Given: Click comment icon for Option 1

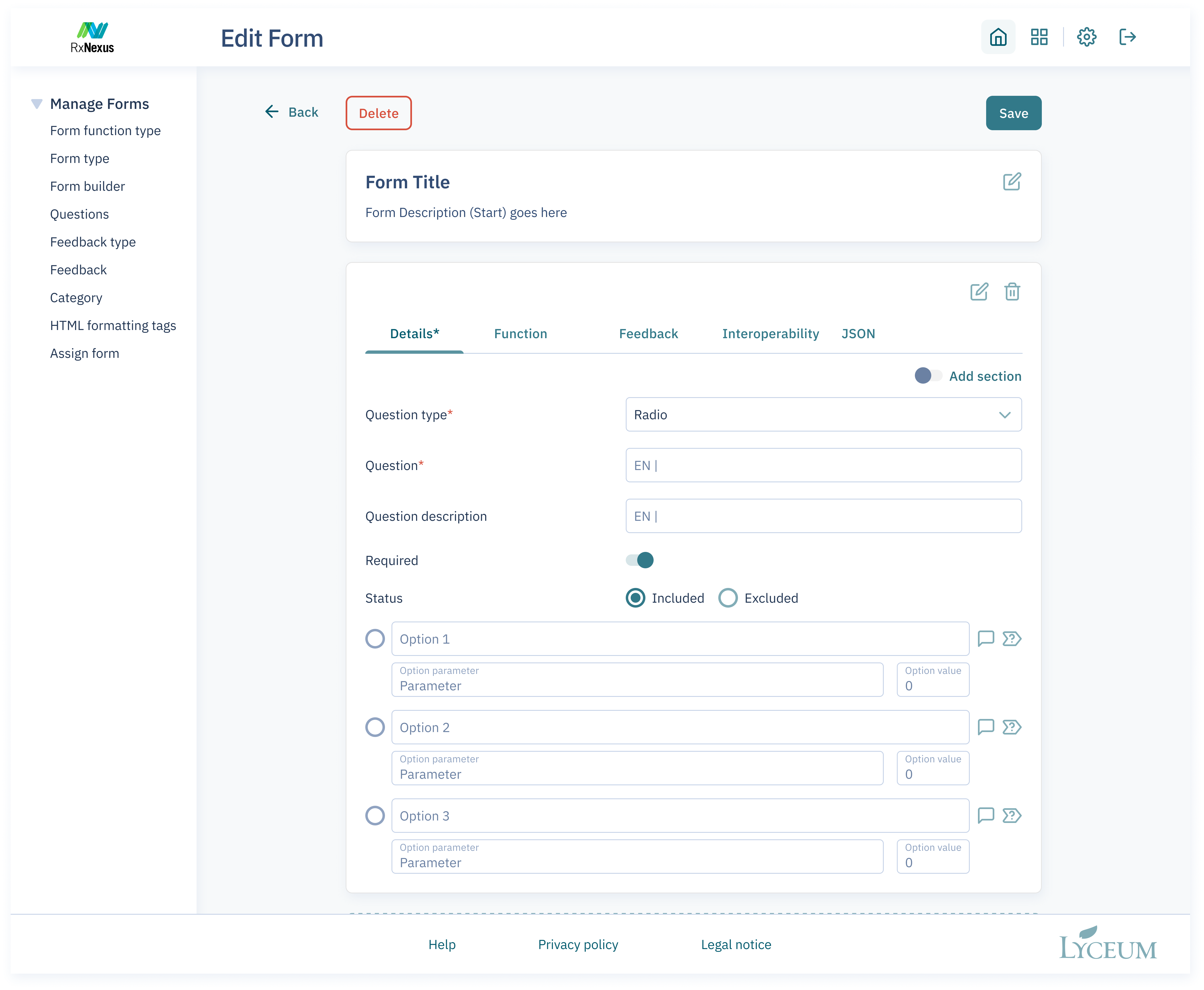Looking at the screenshot, I should pyautogui.click(x=986, y=638).
